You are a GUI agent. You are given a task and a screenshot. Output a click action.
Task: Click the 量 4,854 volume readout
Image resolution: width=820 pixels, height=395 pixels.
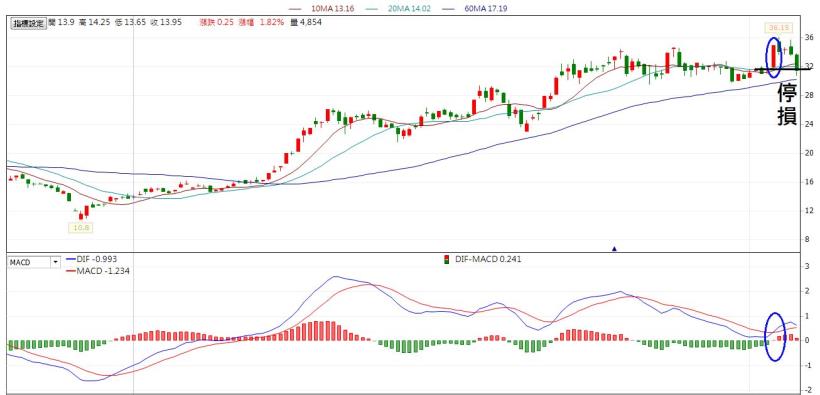306,22
